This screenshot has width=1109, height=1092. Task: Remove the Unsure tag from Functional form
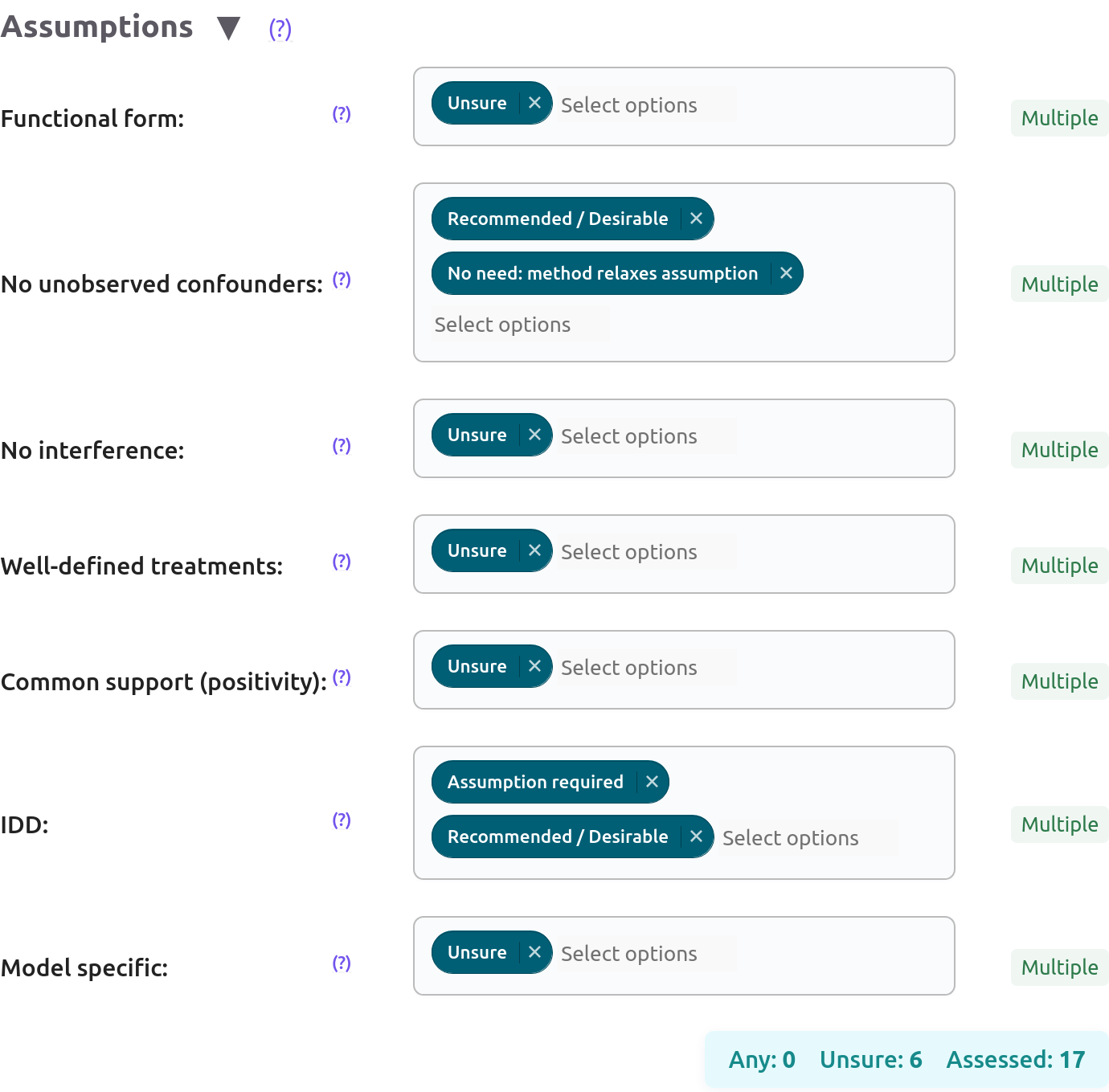tap(534, 103)
